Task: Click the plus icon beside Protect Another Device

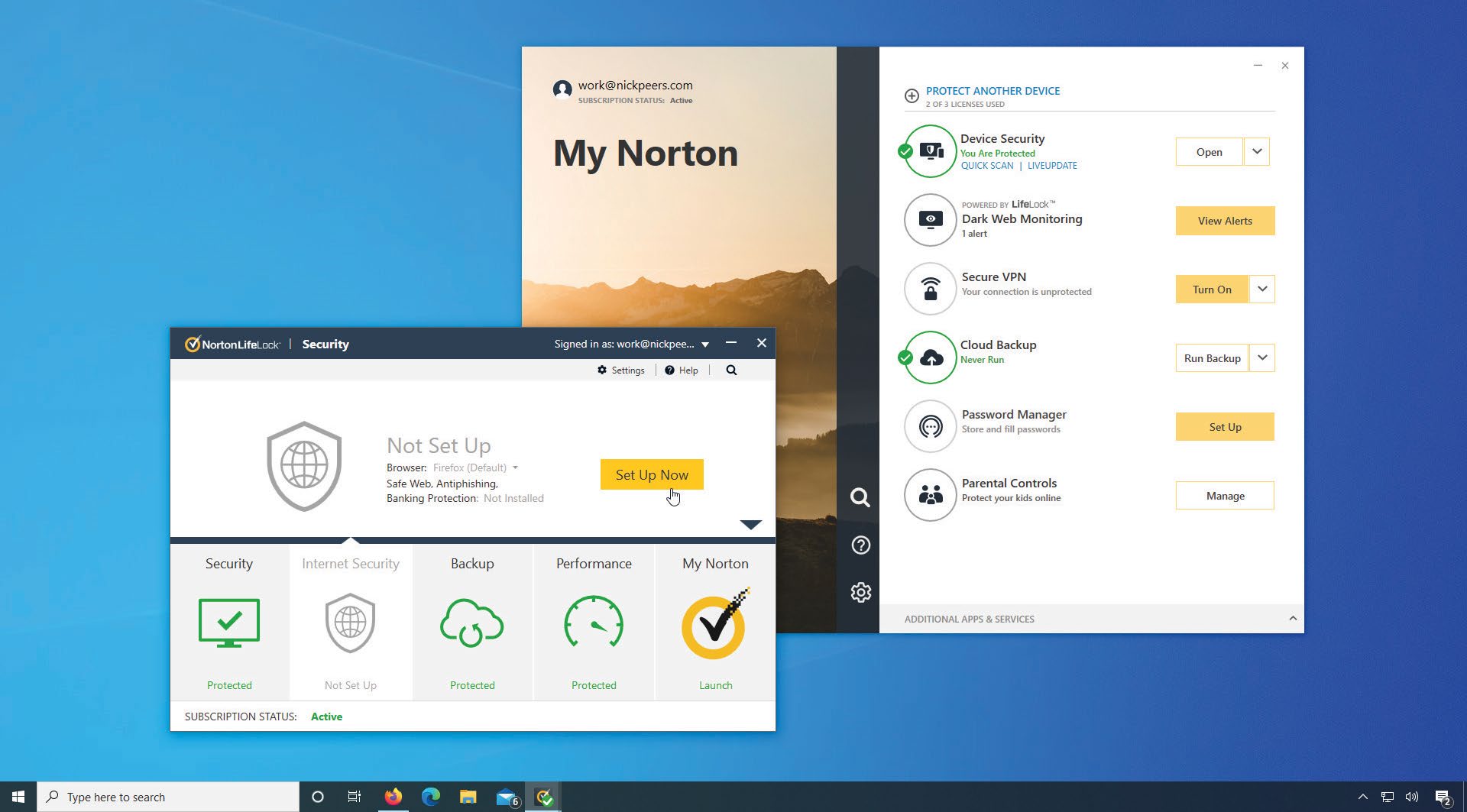Action: click(x=912, y=95)
